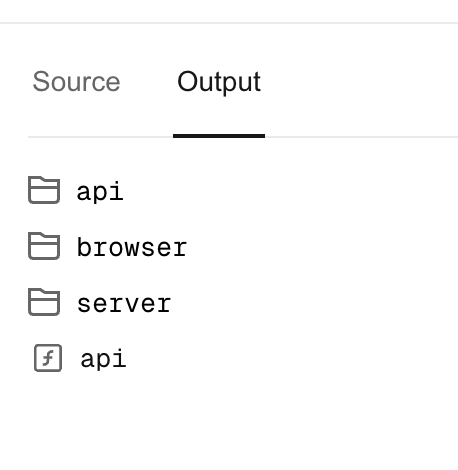Viewport: 458px width, 470px height.
Task: Select the browser label text
Action: (132, 247)
